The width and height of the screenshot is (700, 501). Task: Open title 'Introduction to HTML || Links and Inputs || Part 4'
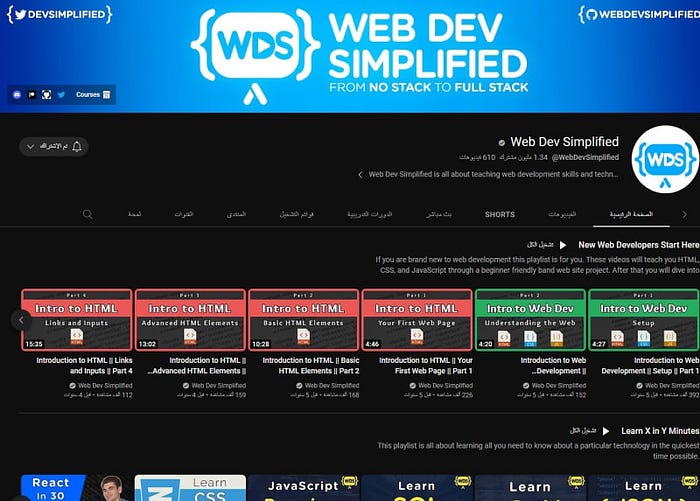point(84,365)
